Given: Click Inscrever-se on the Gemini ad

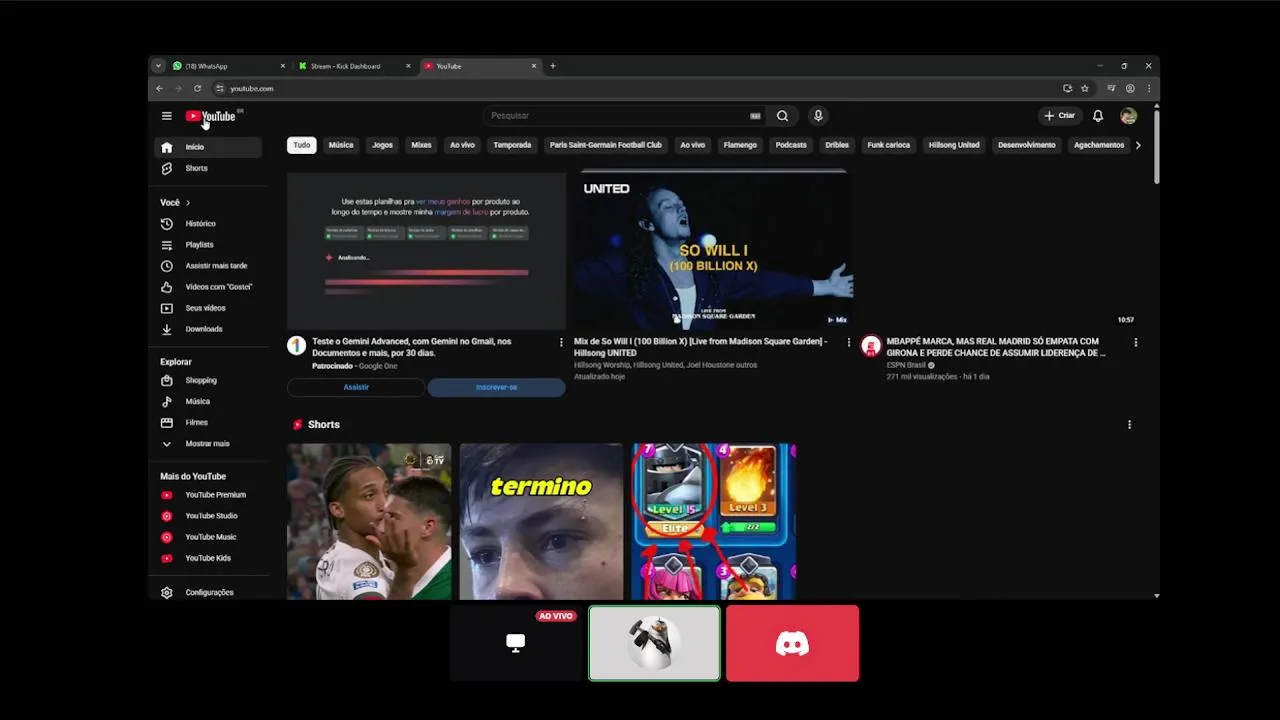Looking at the screenshot, I should coord(497,387).
